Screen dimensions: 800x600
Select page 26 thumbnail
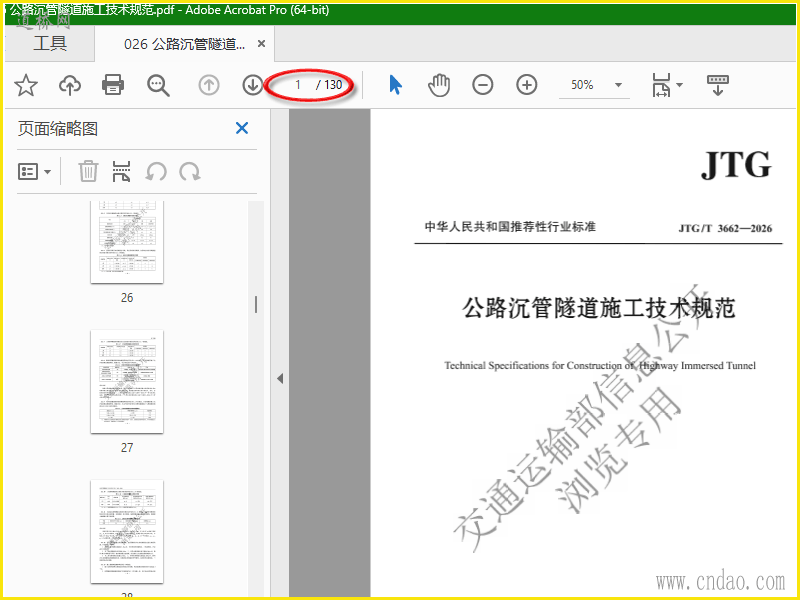click(x=127, y=242)
